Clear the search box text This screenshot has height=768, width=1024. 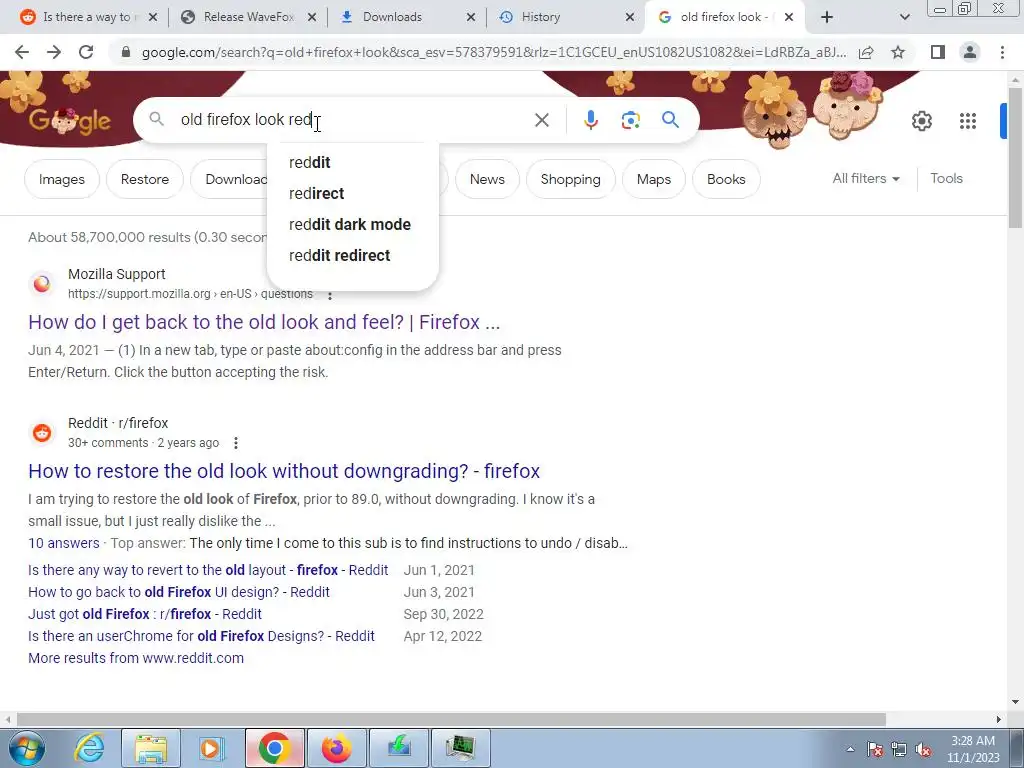tap(541, 120)
